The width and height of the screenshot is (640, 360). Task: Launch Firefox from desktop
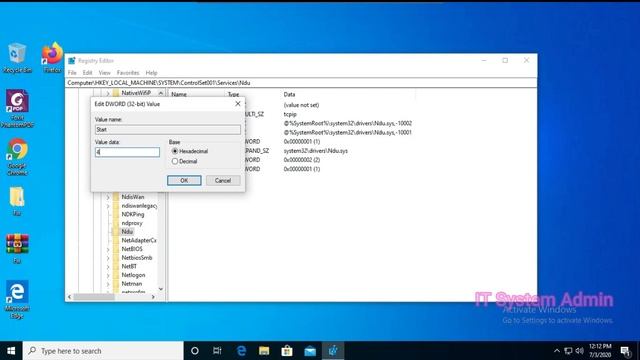coord(52,58)
